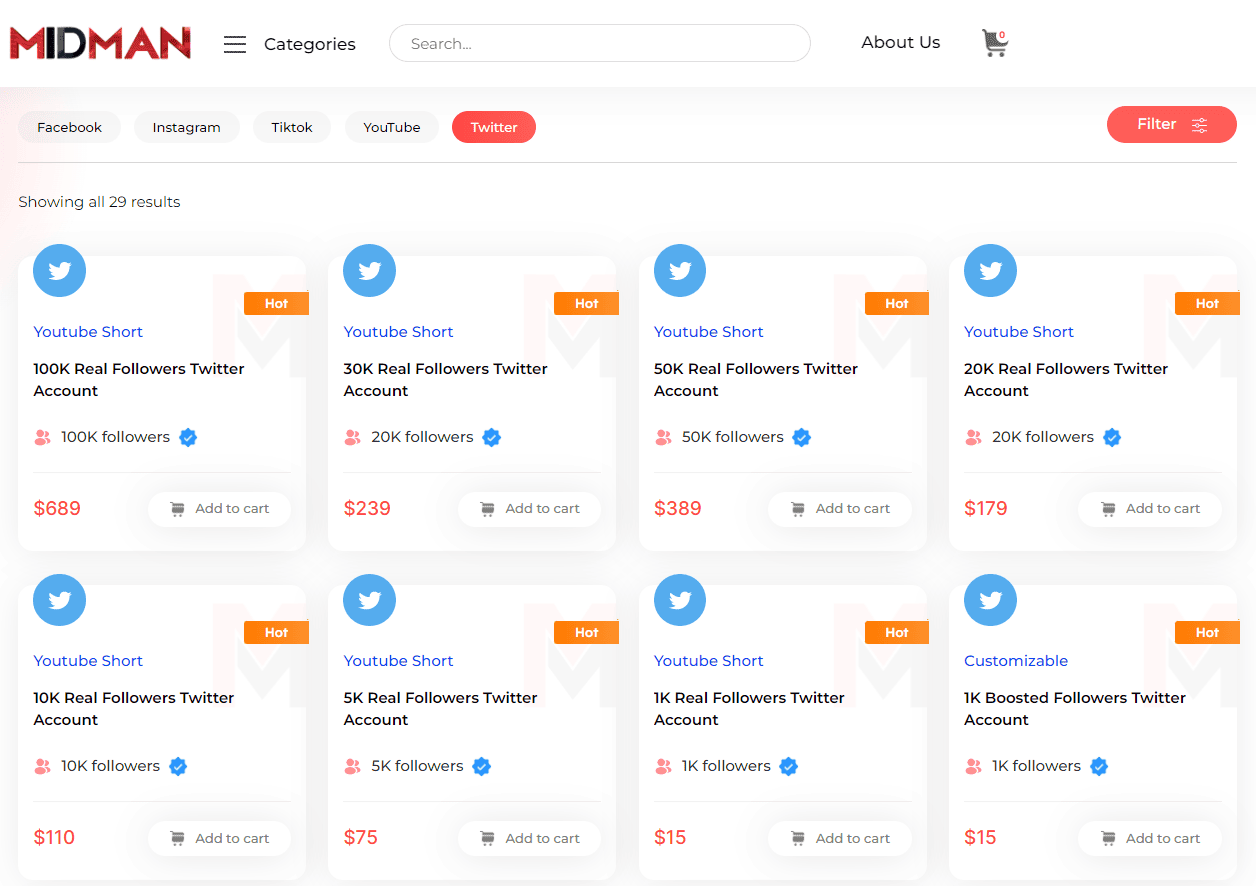Click the MIDMAN logo
The image size is (1256, 886).
100,43
